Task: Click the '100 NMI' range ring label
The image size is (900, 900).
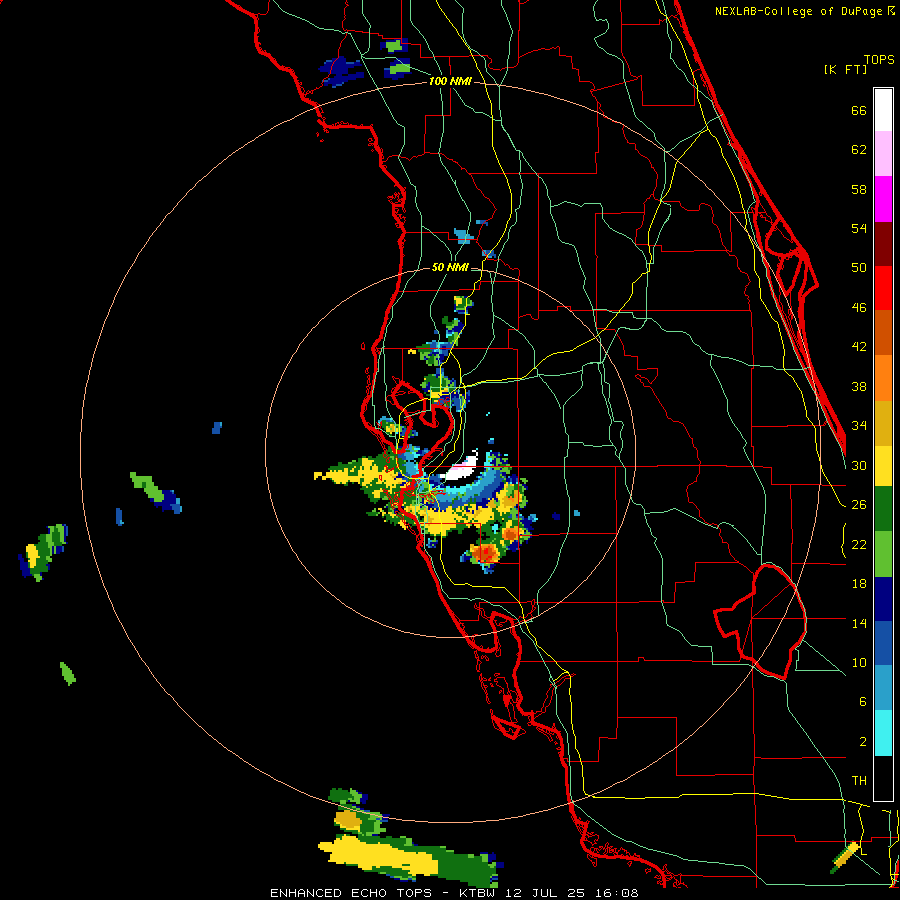Action: 450,82
